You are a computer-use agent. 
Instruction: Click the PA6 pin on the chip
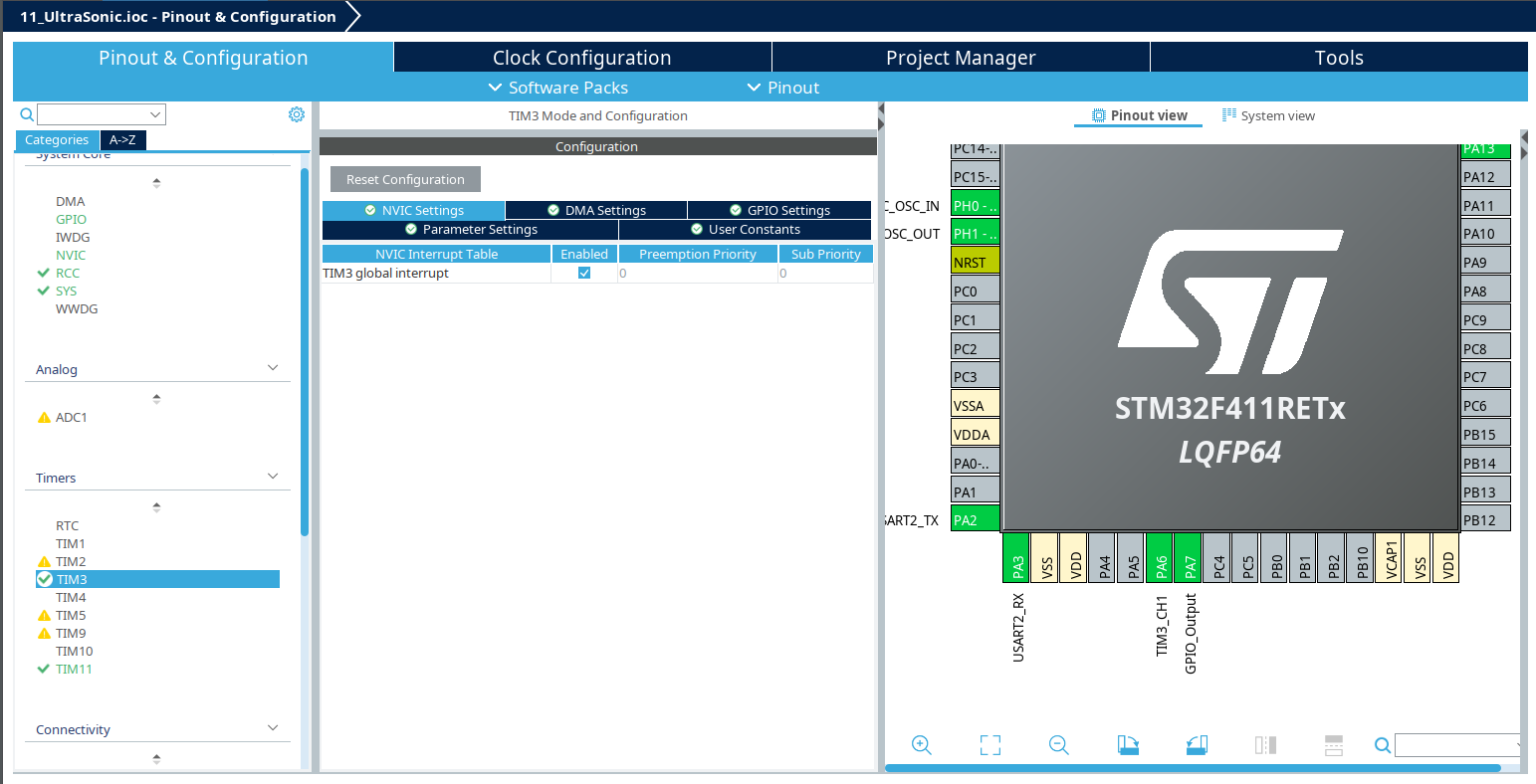pos(1160,557)
